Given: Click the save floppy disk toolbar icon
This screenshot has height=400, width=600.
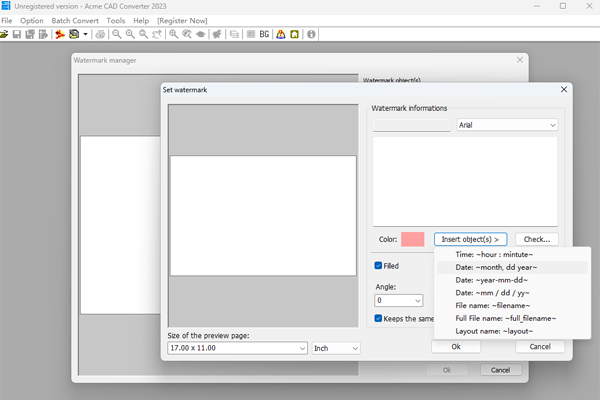Looking at the screenshot, I should 17,34.
